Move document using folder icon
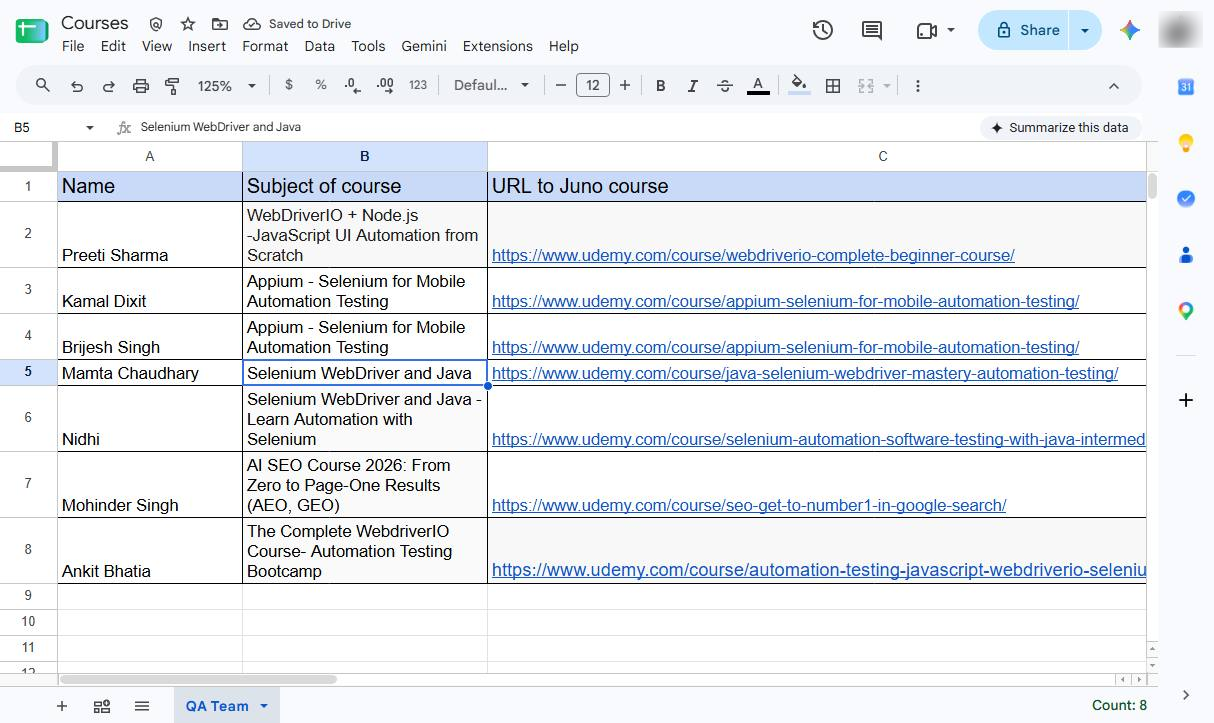 pos(220,23)
